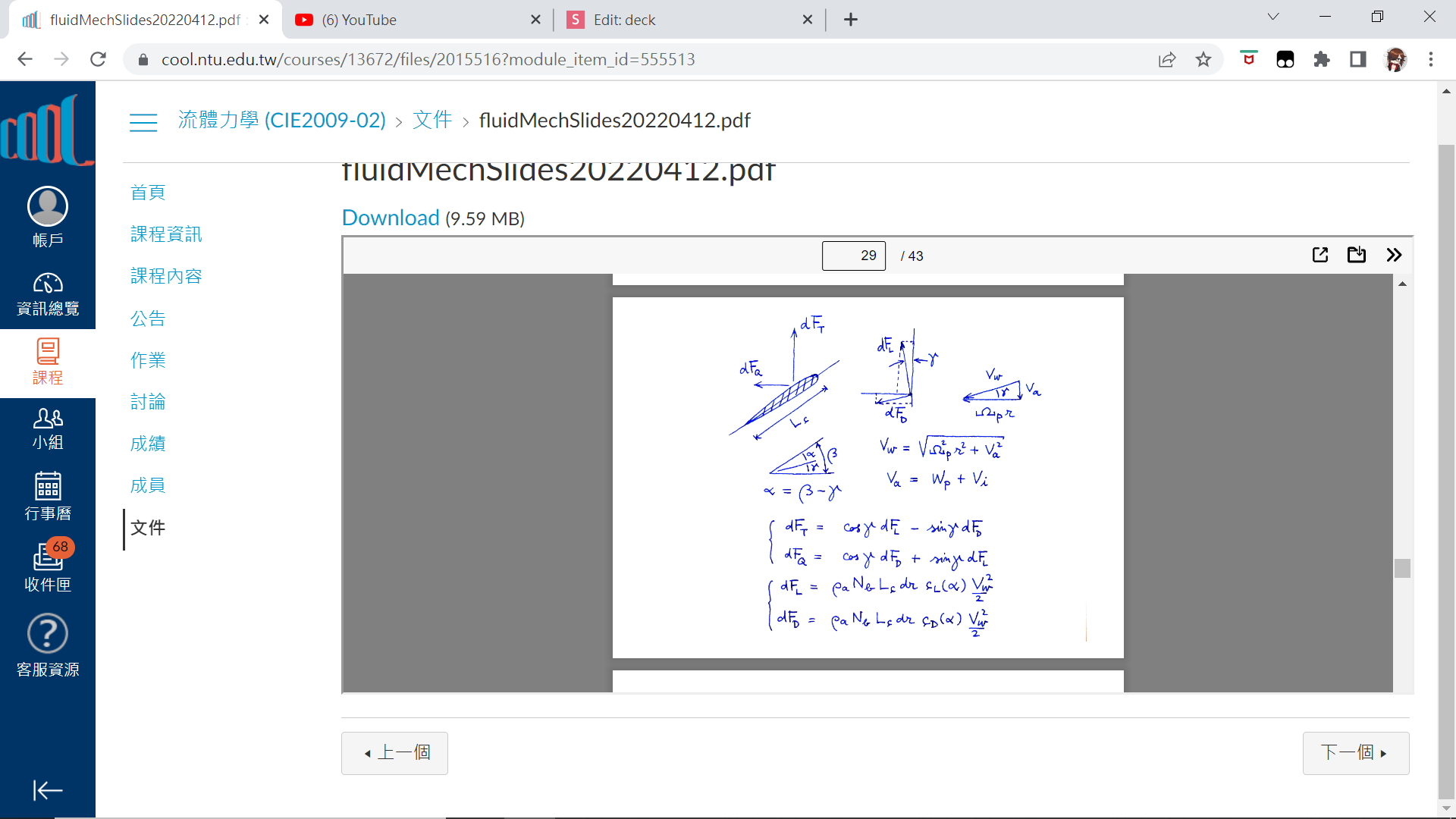Screen dimensions: 1456x819
Task: Open the 收件匣 inbox icon
Action: coord(47,557)
